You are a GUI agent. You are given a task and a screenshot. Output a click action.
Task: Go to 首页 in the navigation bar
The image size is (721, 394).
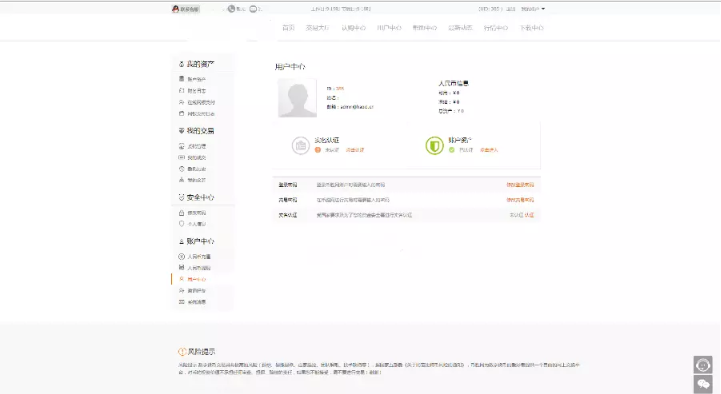pyautogui.click(x=288, y=28)
